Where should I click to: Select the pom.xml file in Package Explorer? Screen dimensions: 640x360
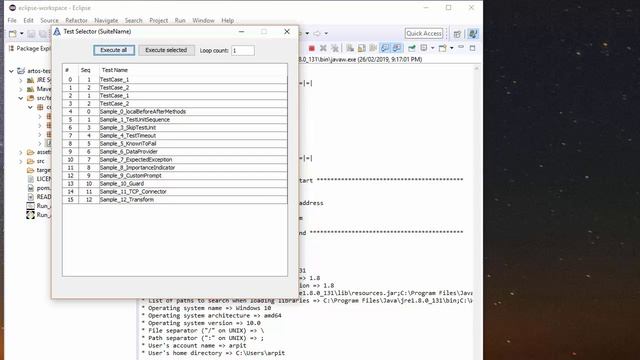39,188
